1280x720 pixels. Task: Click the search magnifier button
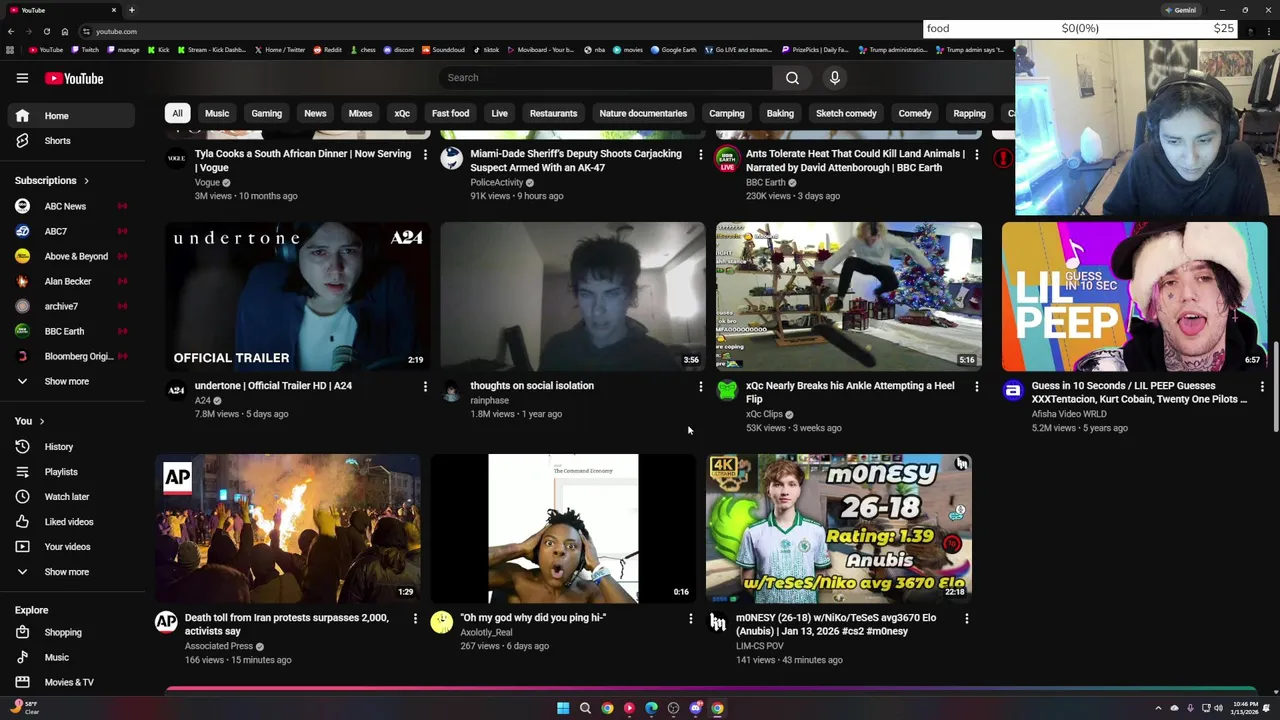pos(792,78)
